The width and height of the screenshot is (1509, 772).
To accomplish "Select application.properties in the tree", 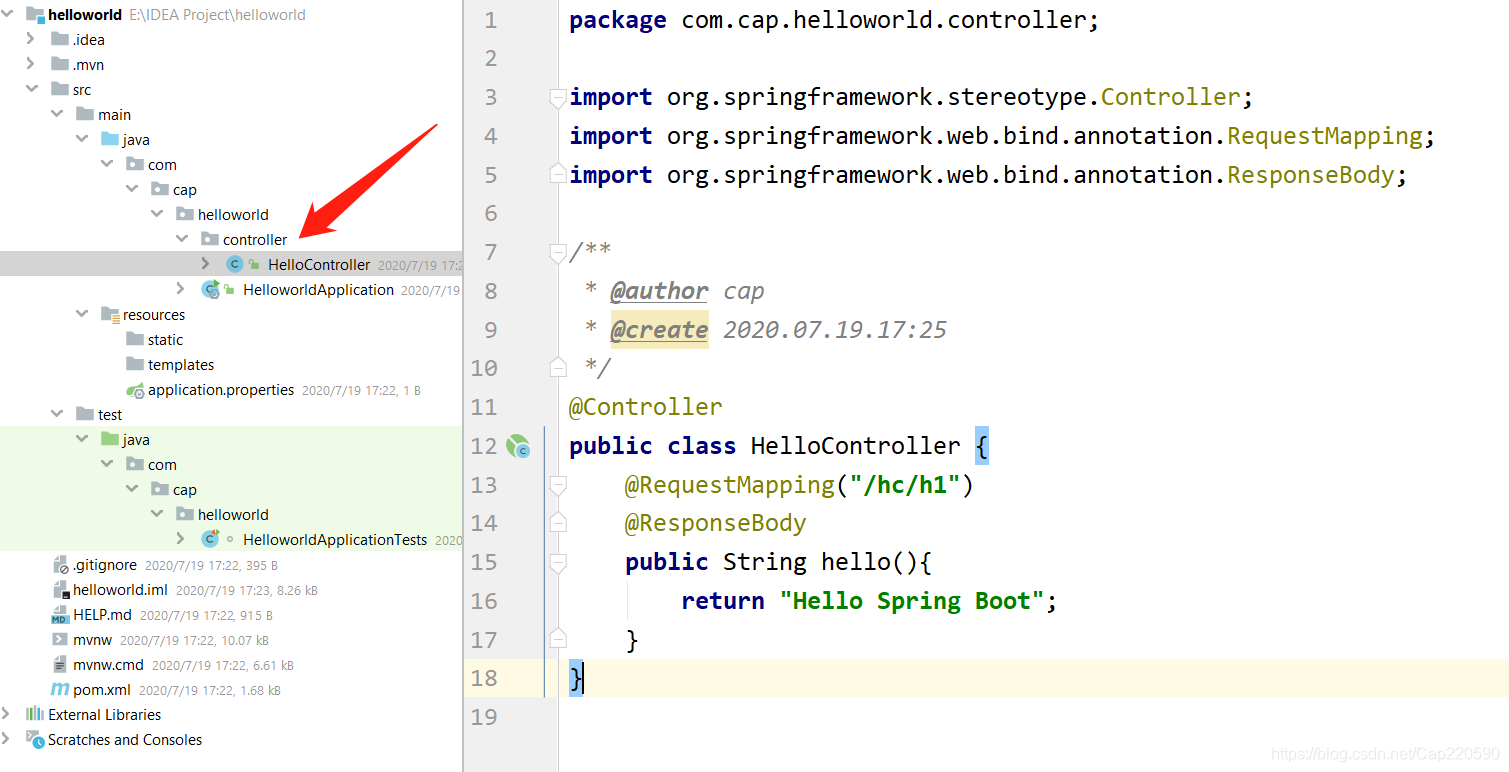I will click(x=221, y=390).
